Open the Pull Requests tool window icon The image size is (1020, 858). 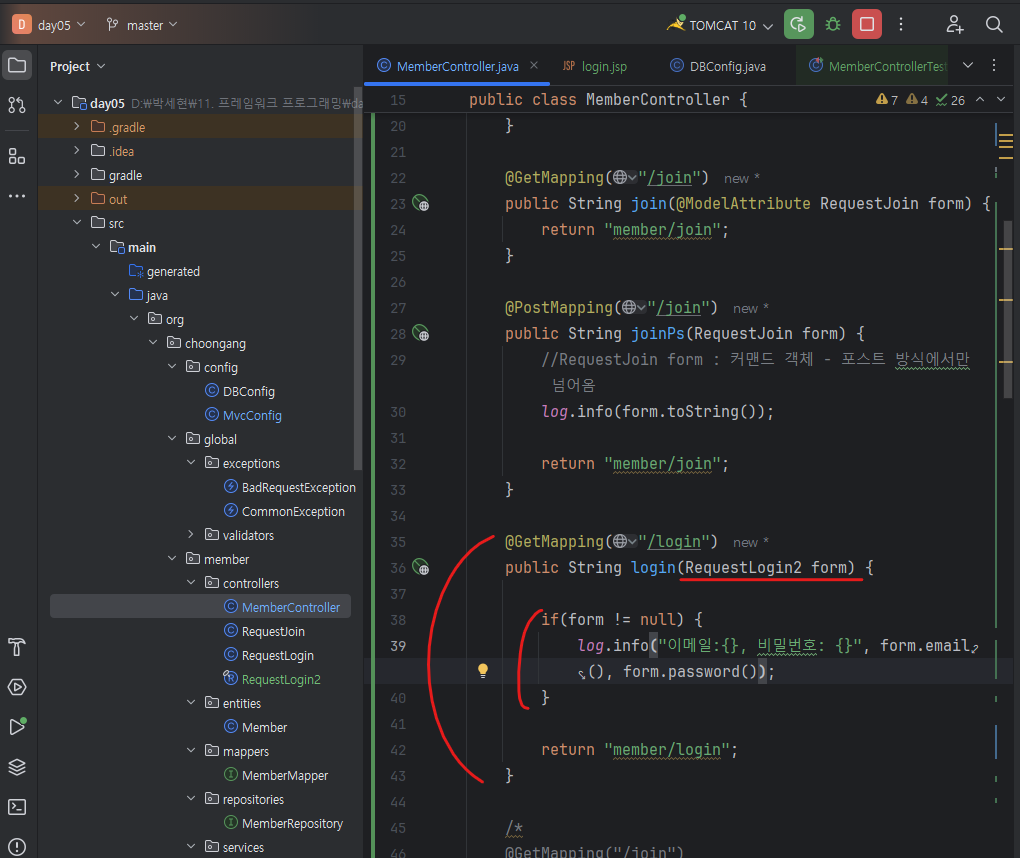pyautogui.click(x=17, y=105)
